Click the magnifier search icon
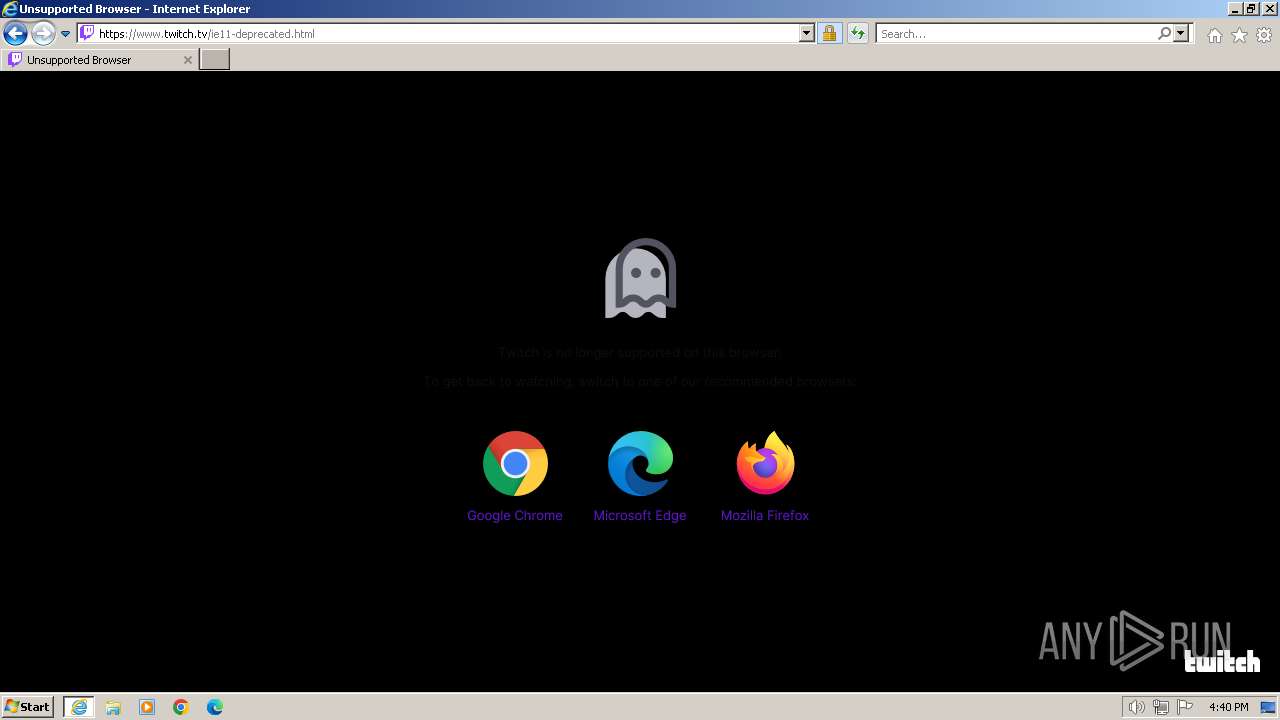This screenshot has height=720, width=1280. pos(1164,33)
